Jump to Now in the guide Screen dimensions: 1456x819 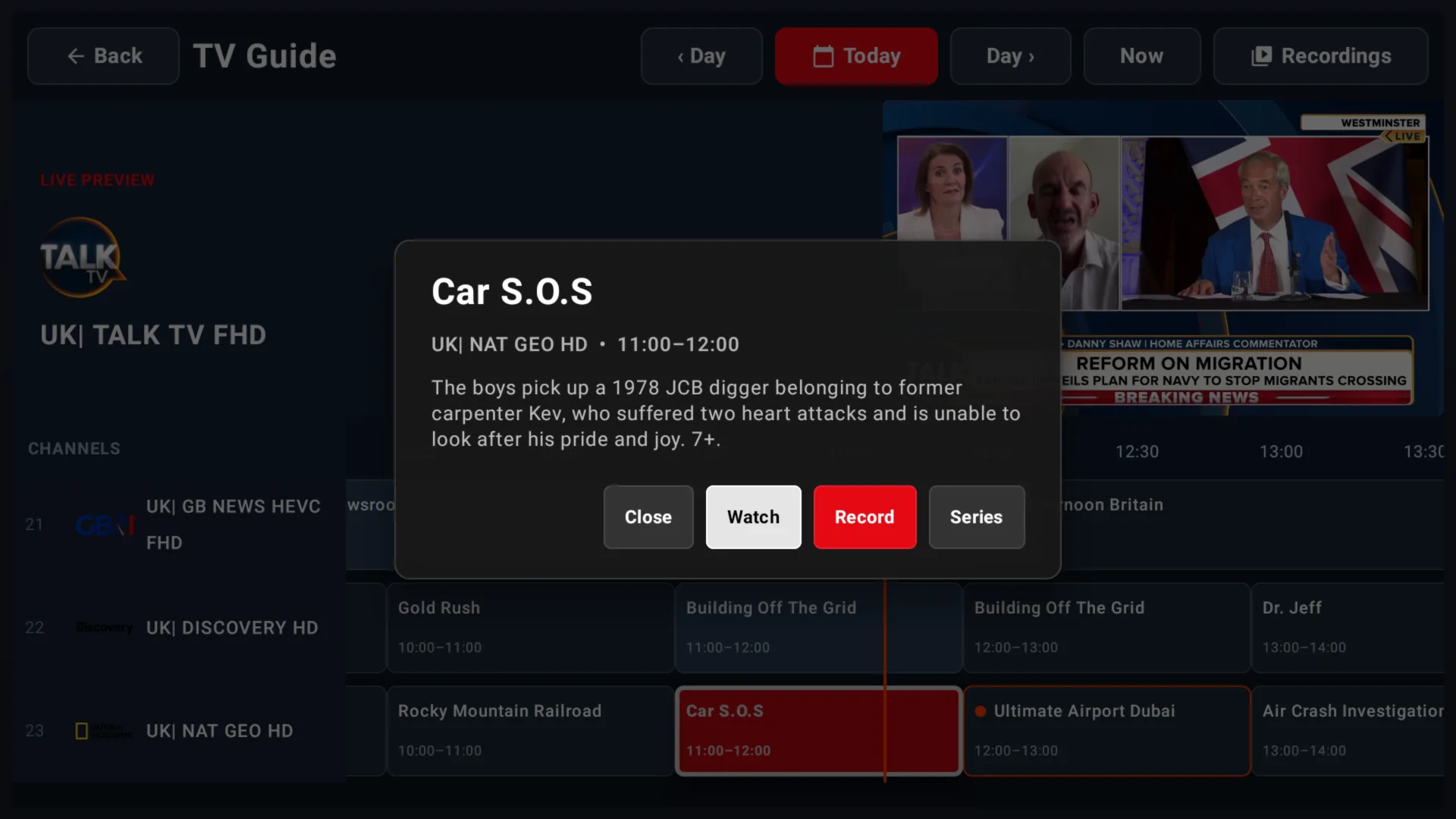pyautogui.click(x=1141, y=56)
